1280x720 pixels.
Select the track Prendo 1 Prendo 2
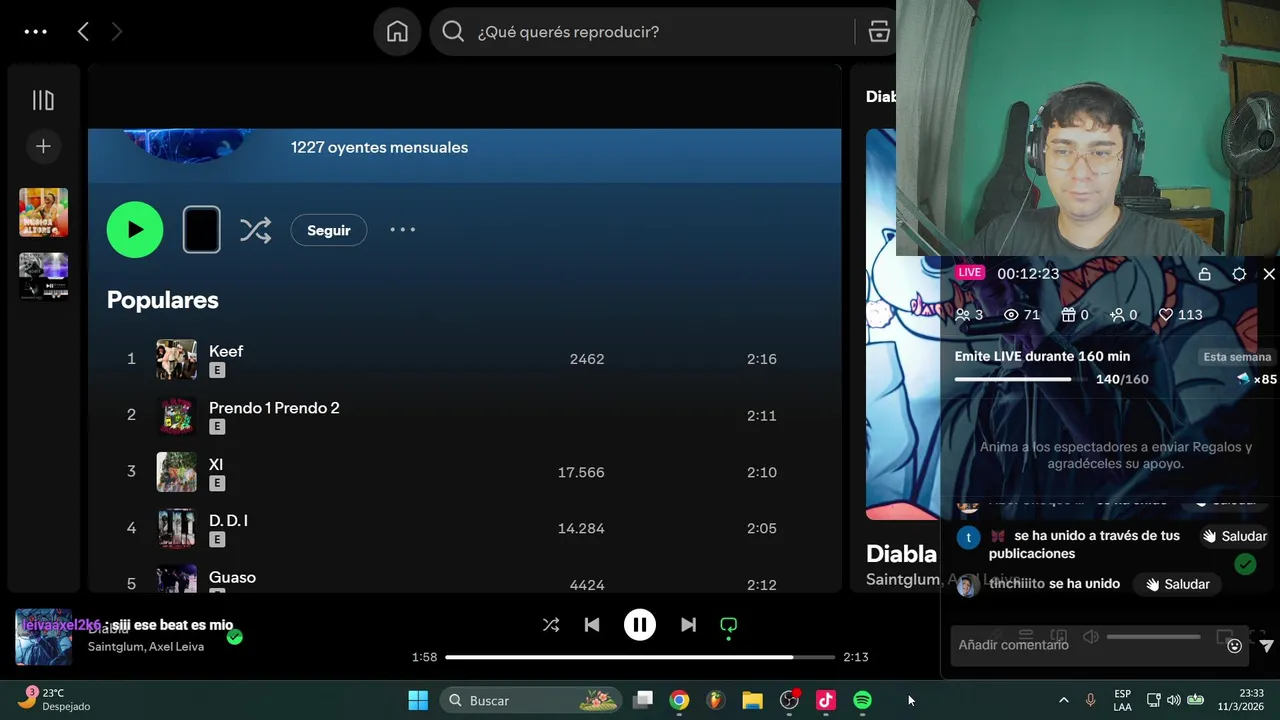(274, 408)
